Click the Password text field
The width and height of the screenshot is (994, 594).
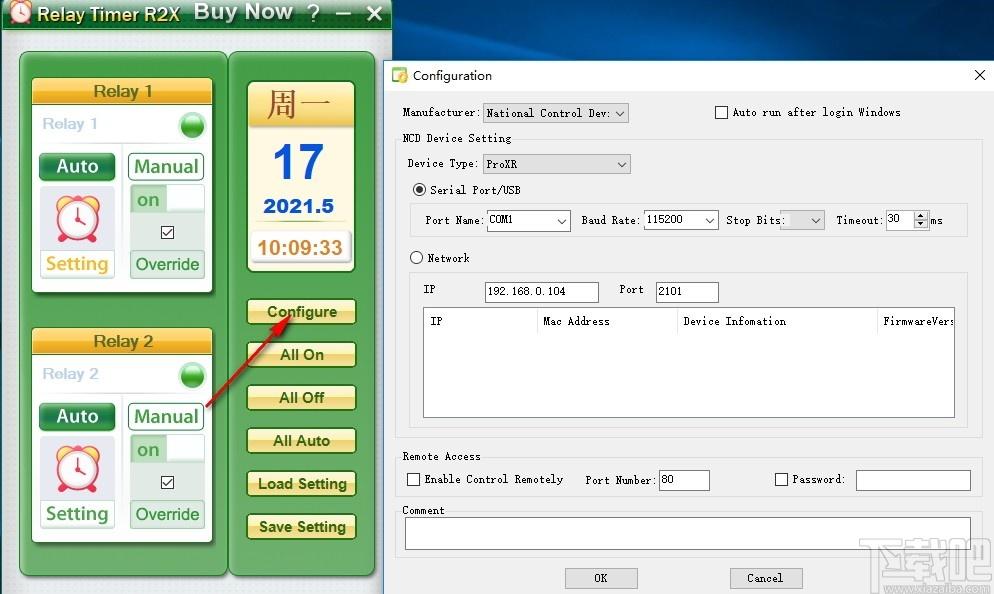pos(913,480)
